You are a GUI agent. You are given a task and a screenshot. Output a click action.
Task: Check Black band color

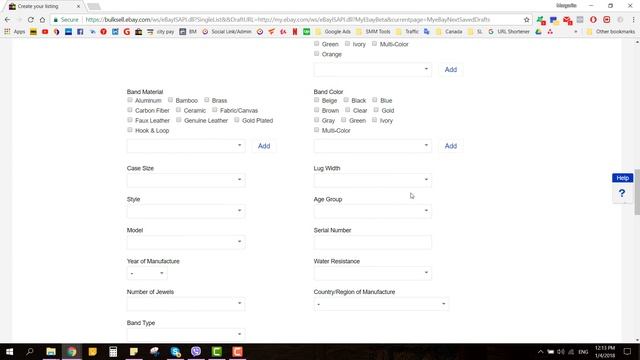pos(346,100)
